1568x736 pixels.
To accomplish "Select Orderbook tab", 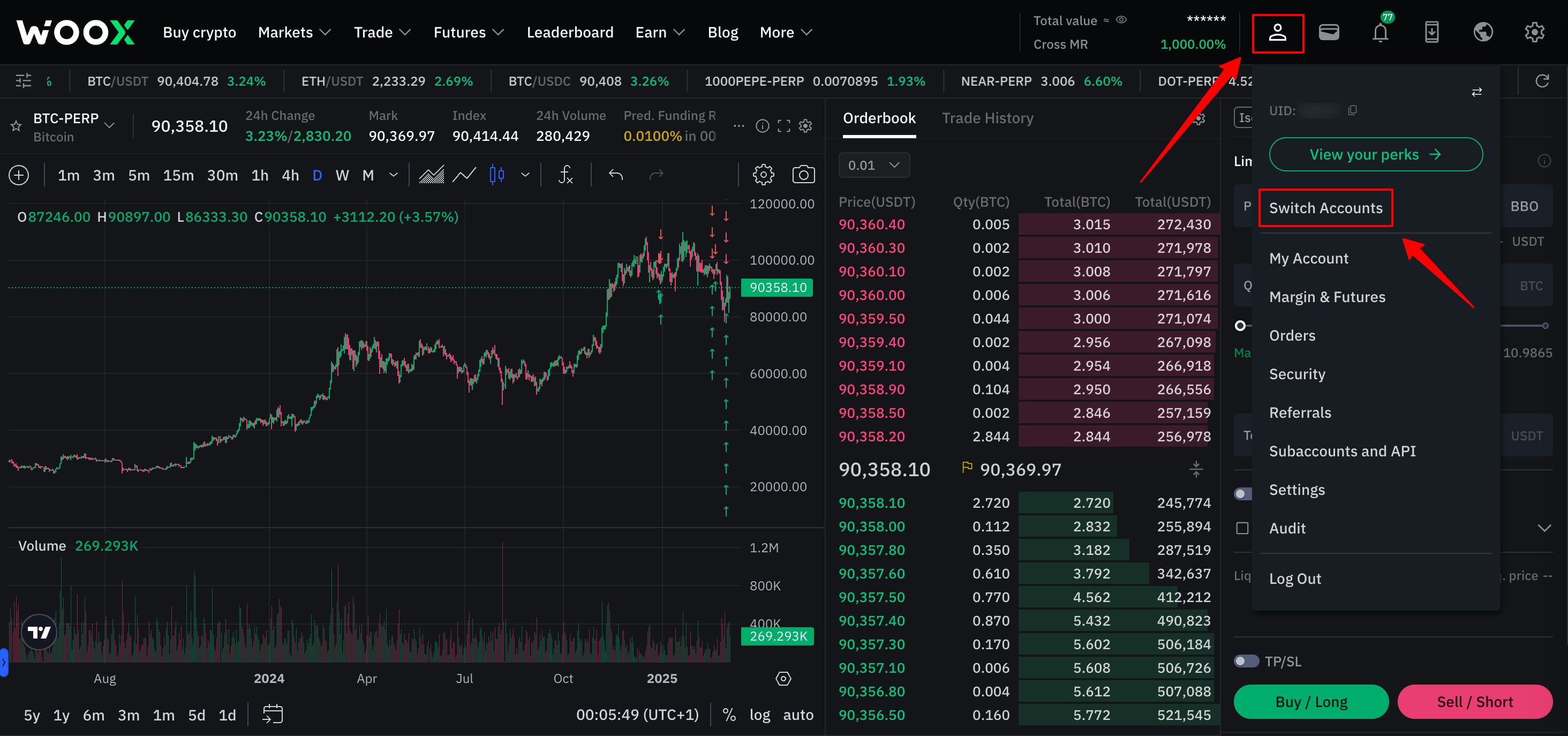I will coord(879,118).
